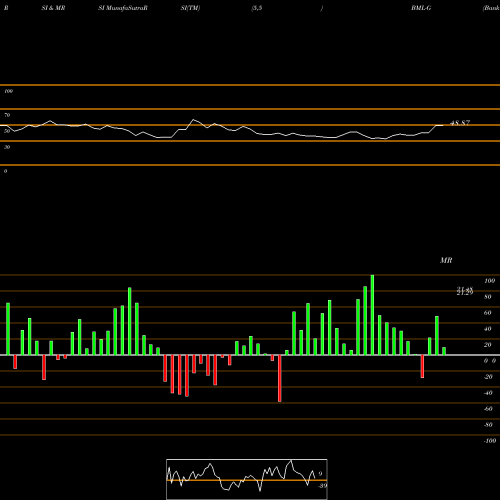Click the 'SI MunafaSutraR' header text
This screenshot has height=500, width=500.
pyautogui.click(x=123, y=8)
